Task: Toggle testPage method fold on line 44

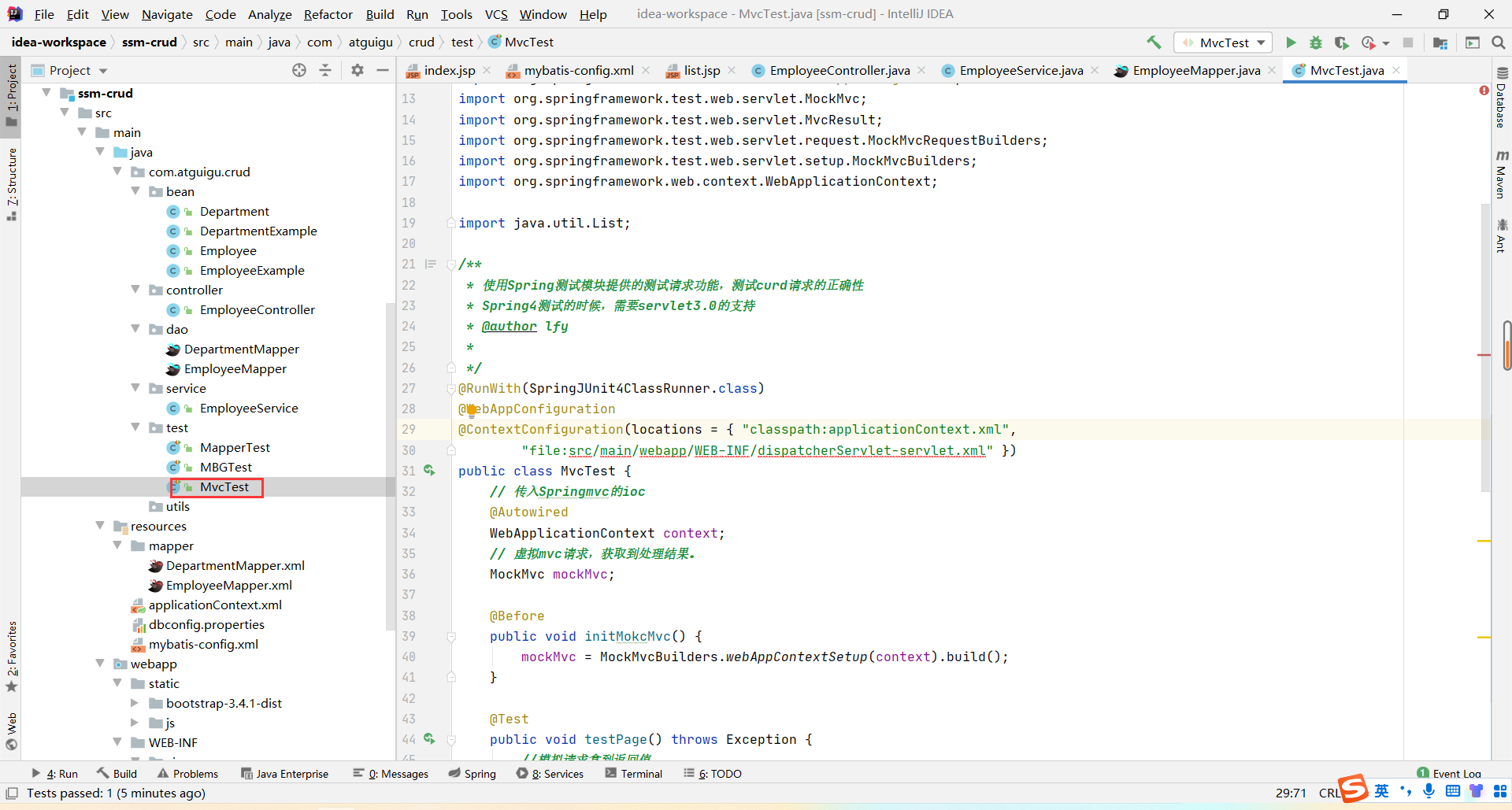Action: coord(451,739)
